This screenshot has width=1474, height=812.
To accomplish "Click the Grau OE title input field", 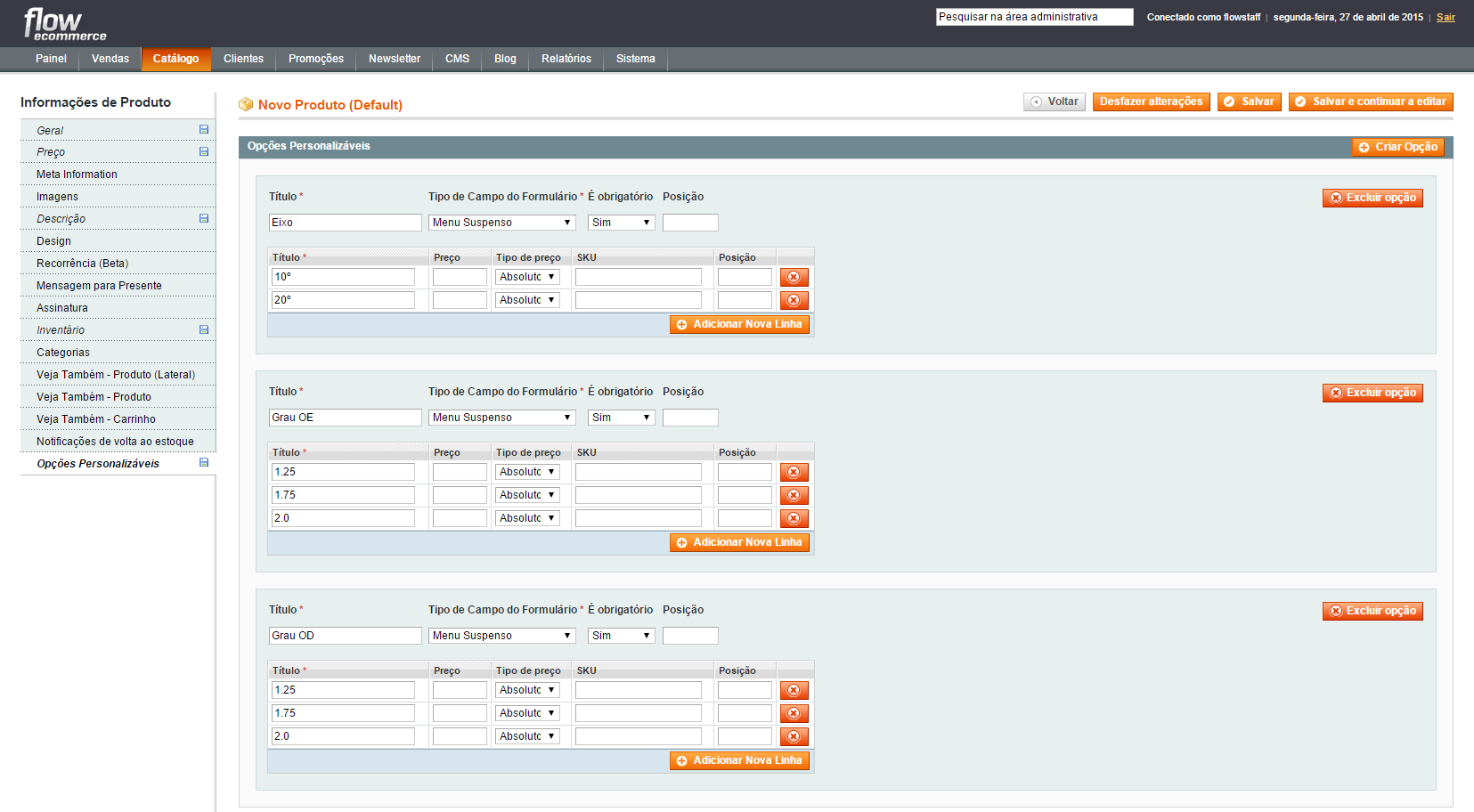I will coord(346,418).
